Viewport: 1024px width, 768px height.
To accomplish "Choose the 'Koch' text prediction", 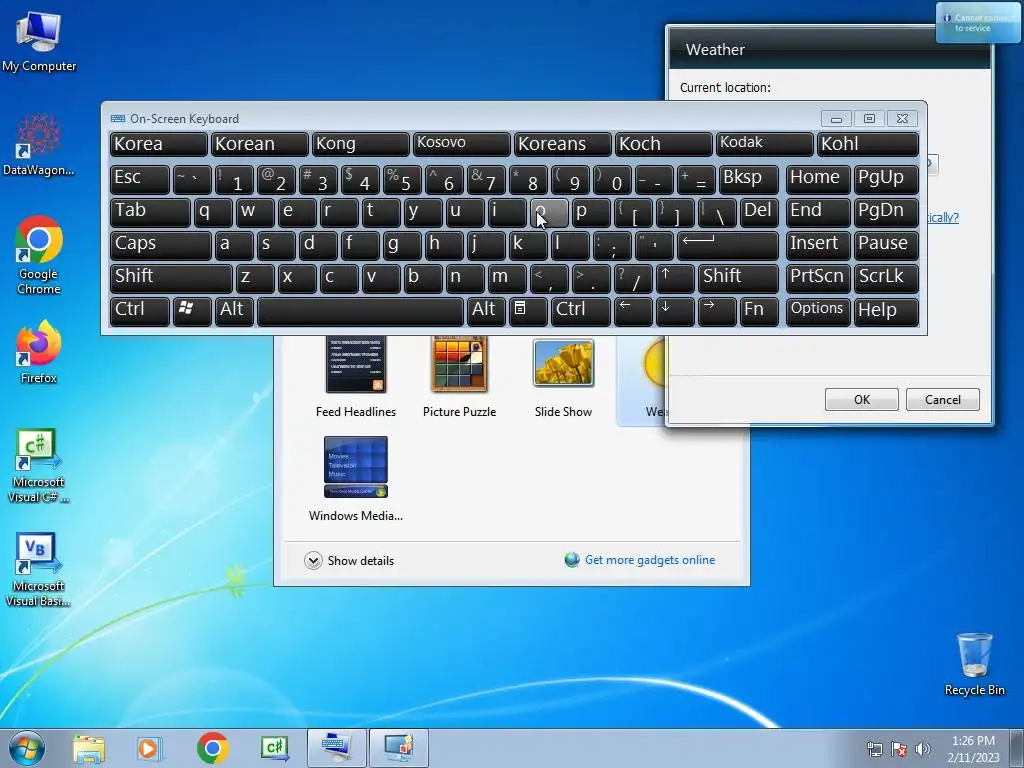I will (664, 144).
